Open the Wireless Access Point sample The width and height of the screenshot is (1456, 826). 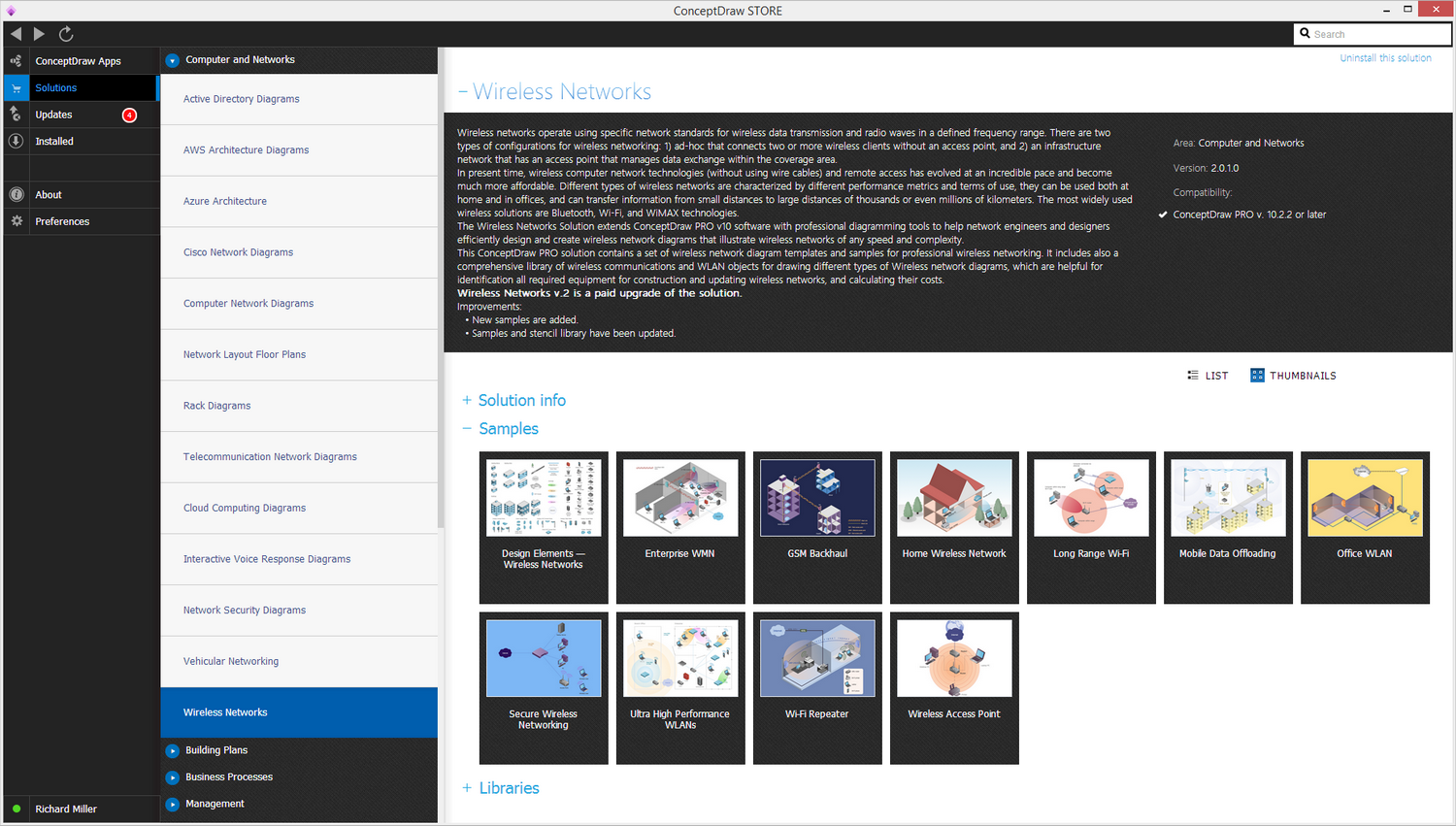pos(954,687)
